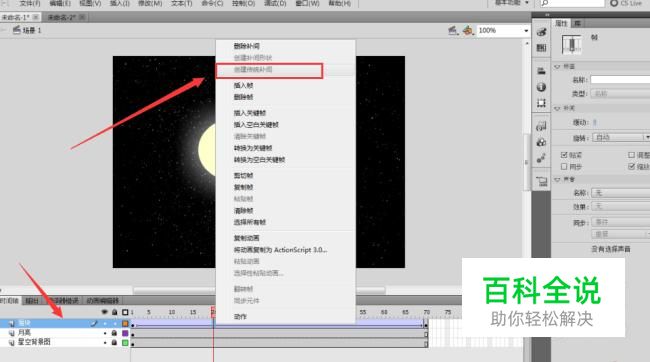650x362 pixels.
Task: Click the CS Live icon
Action: pos(614,3)
